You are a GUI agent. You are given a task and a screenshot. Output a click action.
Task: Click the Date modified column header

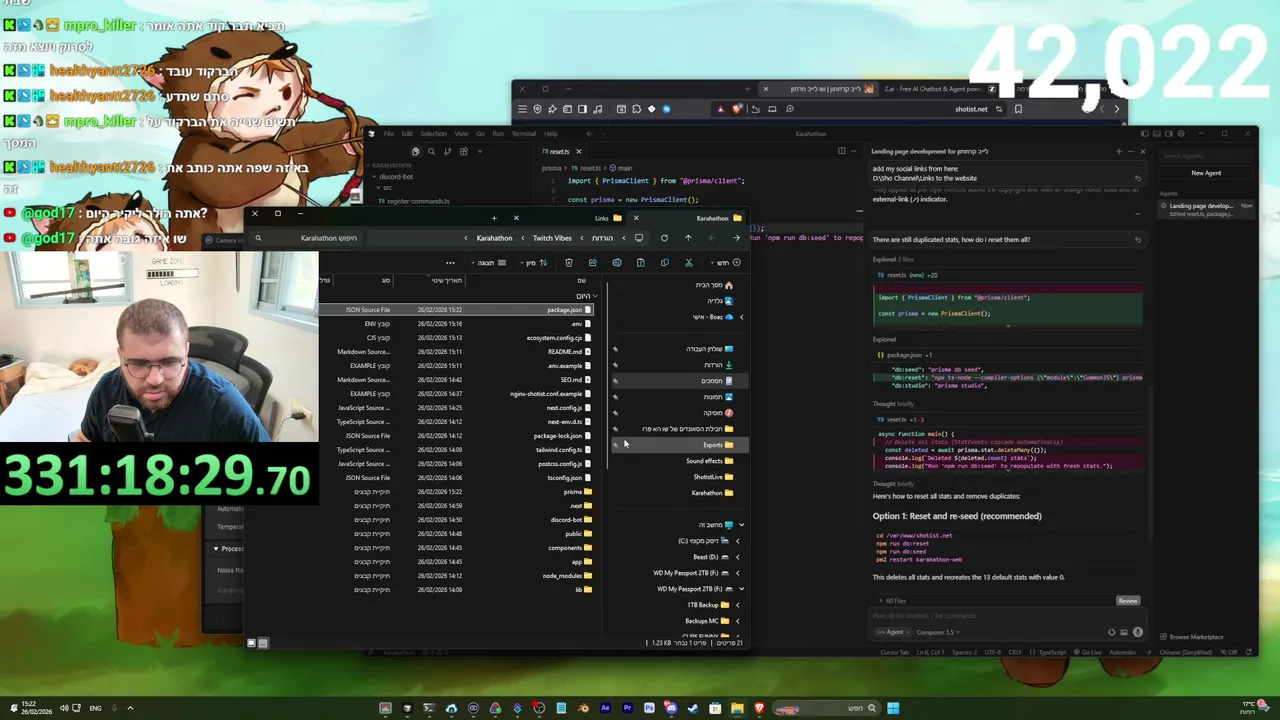(x=446, y=280)
